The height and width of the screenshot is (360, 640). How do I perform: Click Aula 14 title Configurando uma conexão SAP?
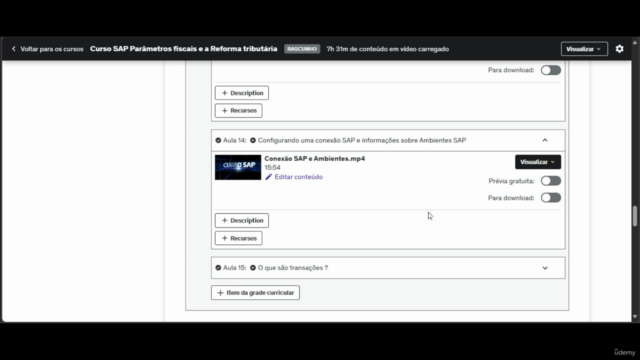click(x=362, y=140)
